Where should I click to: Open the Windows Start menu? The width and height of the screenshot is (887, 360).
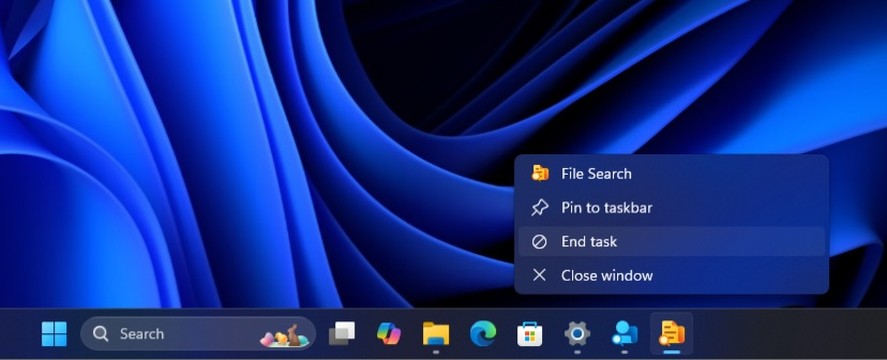pyautogui.click(x=54, y=334)
